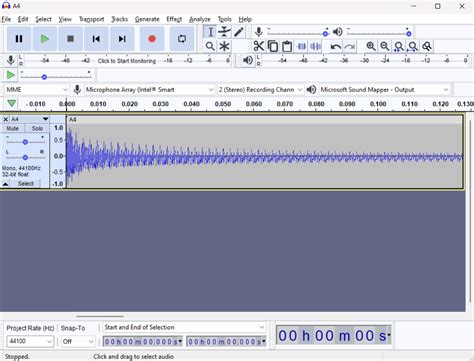Click the 0.050 mark on the timeline ruler
Viewport: 474px width, 361px height.
click(x=223, y=104)
